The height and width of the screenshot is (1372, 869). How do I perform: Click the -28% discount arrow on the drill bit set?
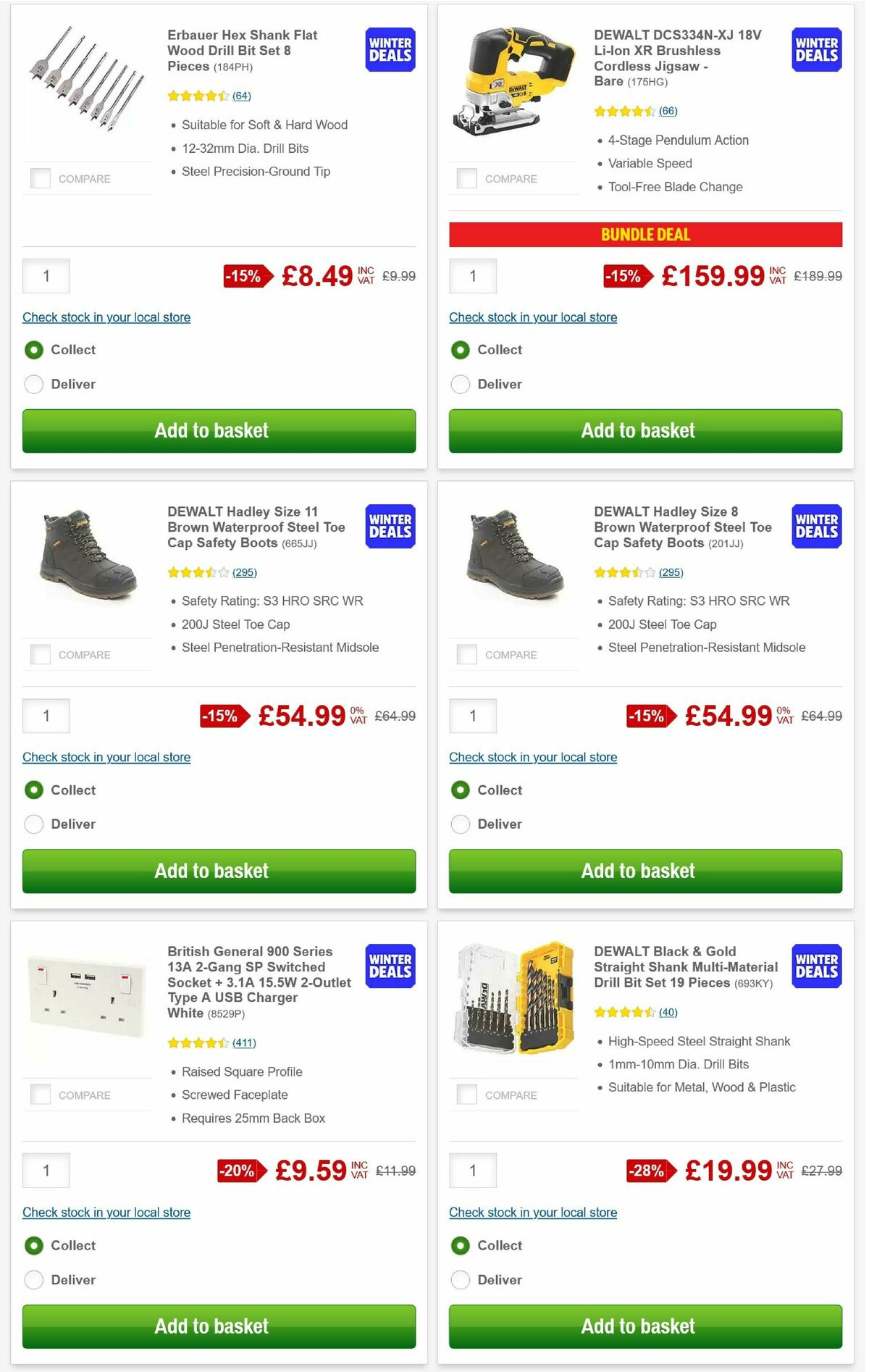pos(647,1170)
